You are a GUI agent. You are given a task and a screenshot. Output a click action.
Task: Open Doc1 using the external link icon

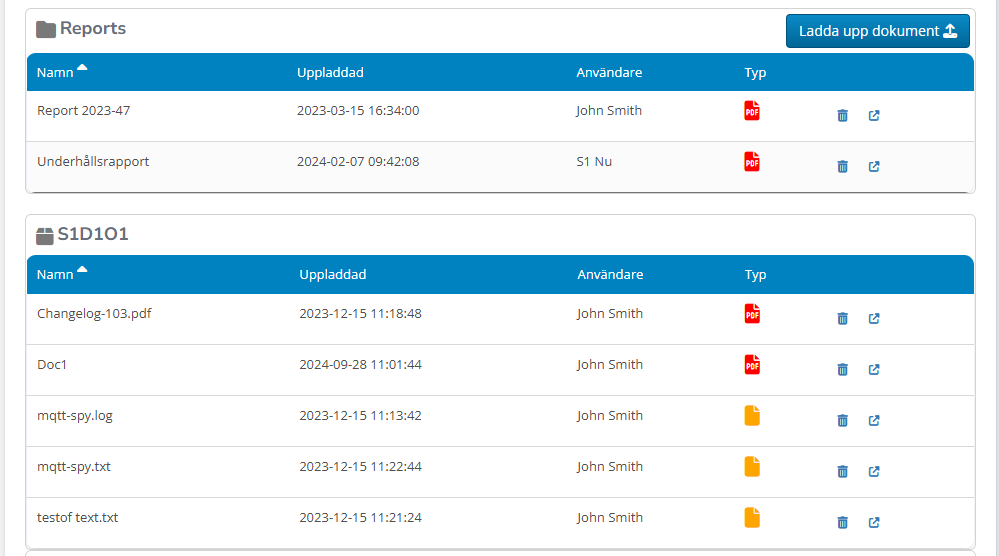pyautogui.click(x=873, y=370)
